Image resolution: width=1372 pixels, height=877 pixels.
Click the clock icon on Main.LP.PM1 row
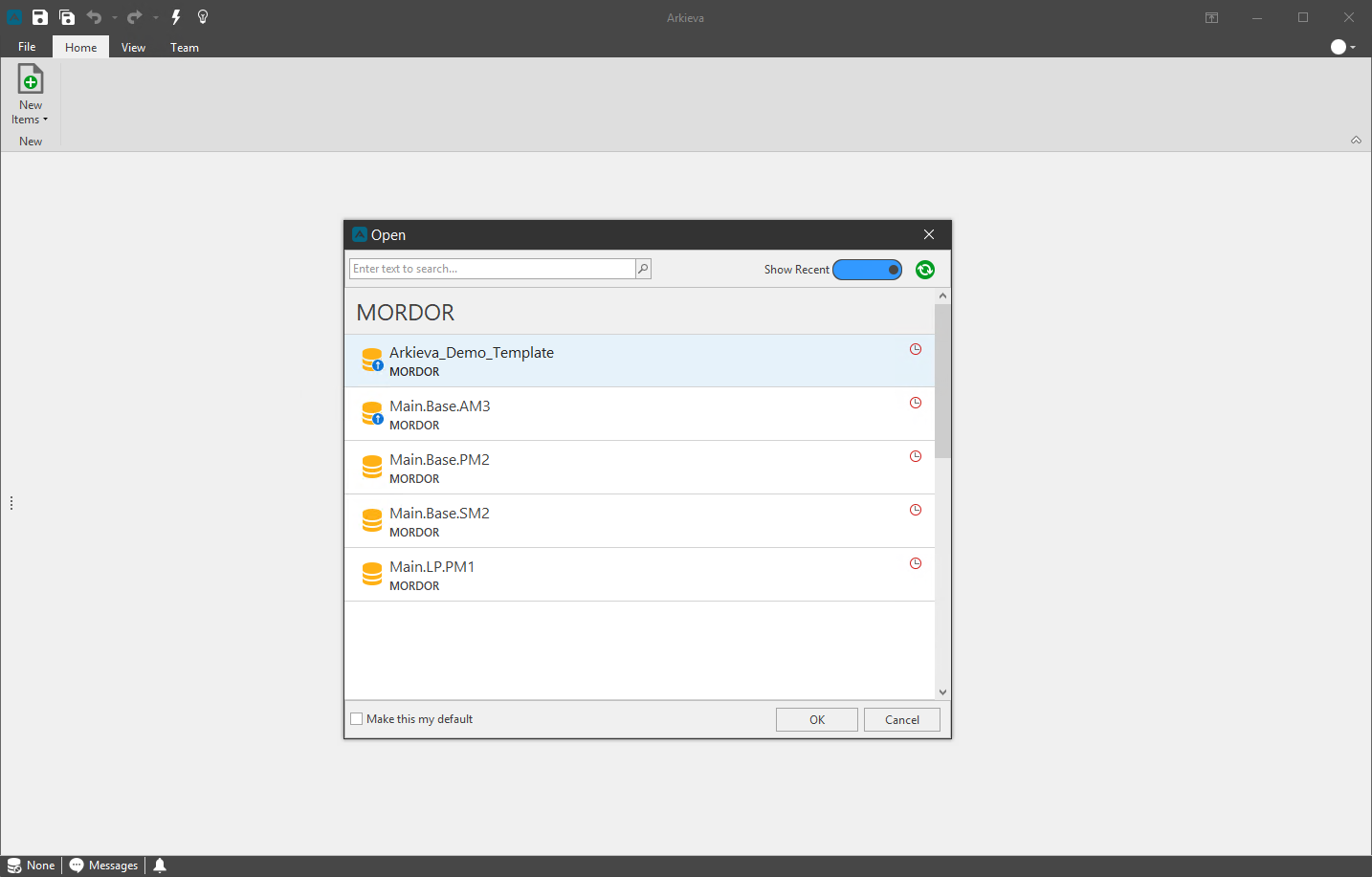point(916,563)
